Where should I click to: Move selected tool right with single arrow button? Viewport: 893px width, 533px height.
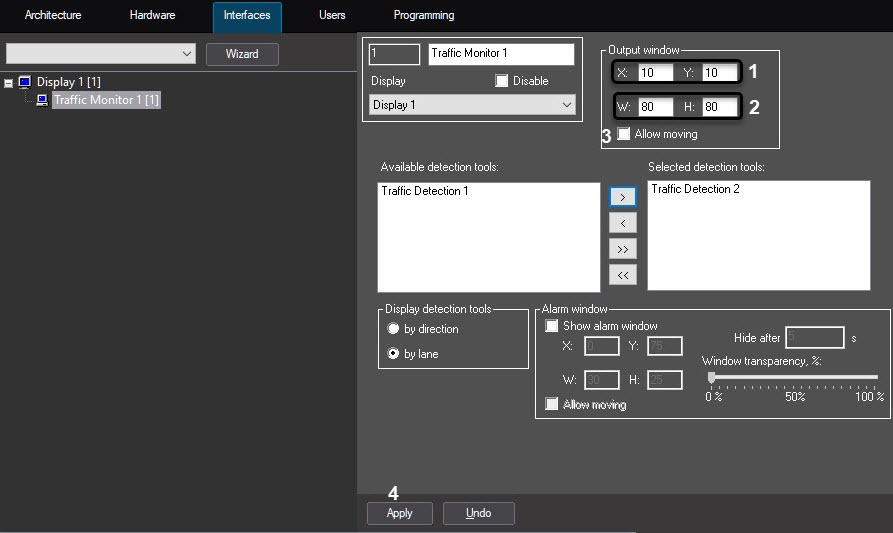[622, 197]
